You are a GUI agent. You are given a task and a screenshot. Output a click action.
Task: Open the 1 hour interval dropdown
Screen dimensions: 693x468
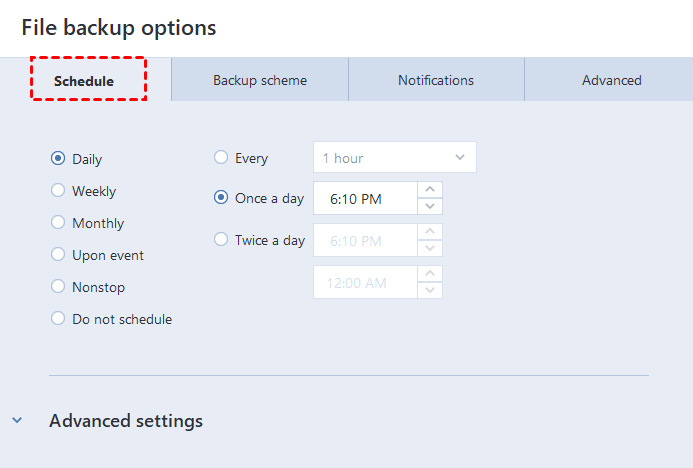(x=394, y=158)
